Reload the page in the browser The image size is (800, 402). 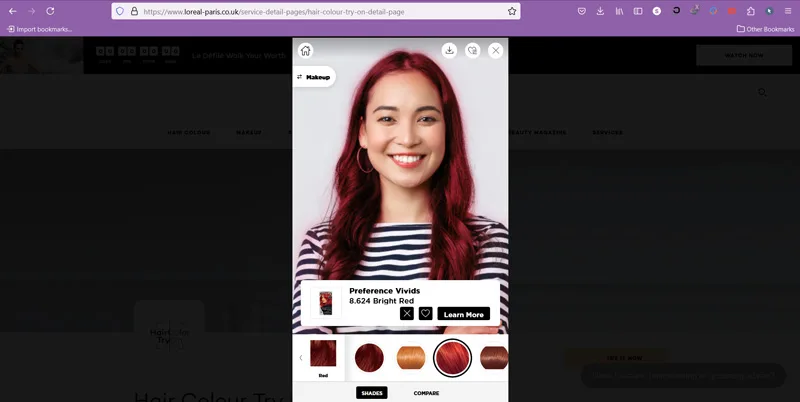(x=50, y=11)
